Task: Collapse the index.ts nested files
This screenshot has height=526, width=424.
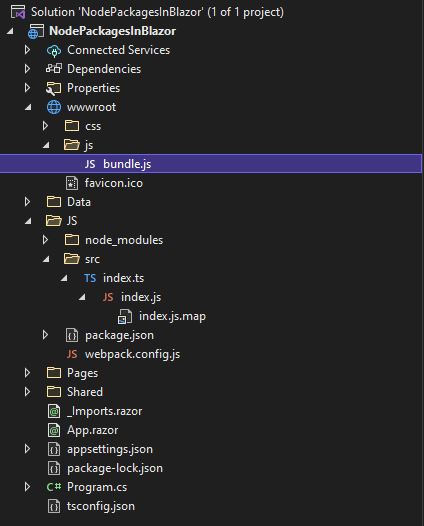Action: 64,278
